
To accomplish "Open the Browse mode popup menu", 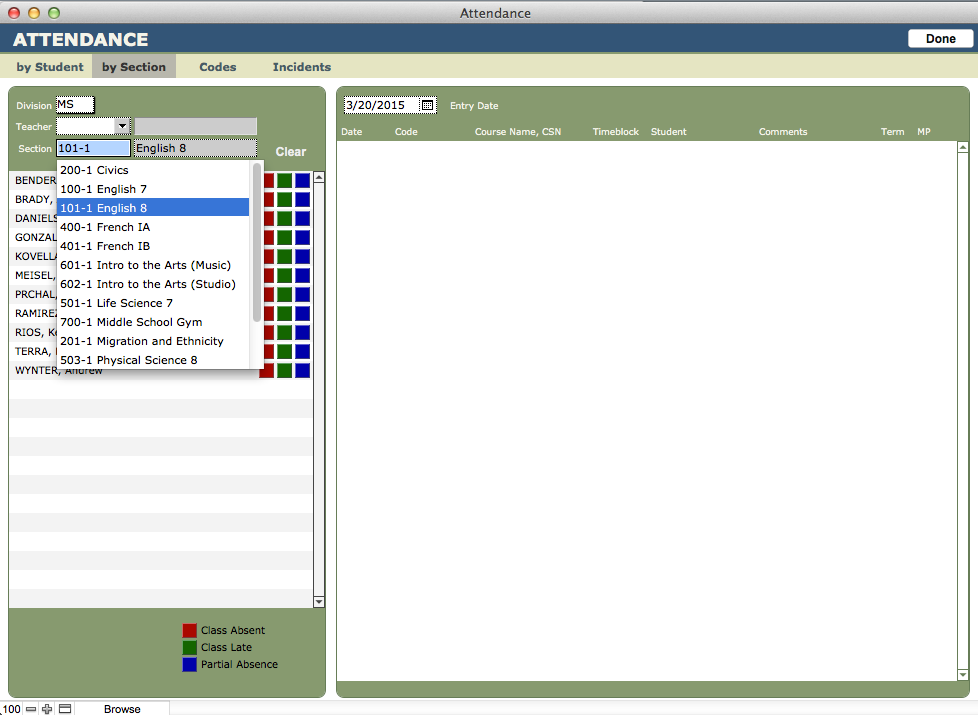I will (x=122, y=708).
